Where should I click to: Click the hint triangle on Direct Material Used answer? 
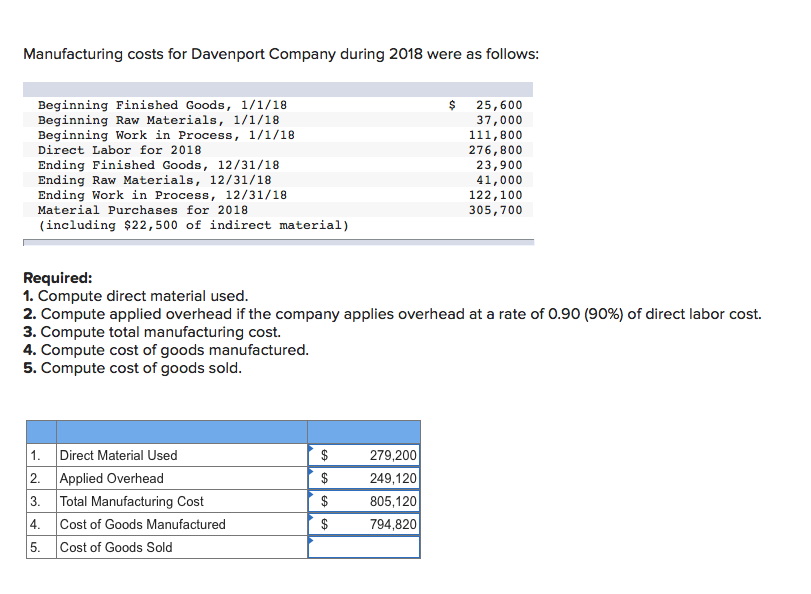313,449
